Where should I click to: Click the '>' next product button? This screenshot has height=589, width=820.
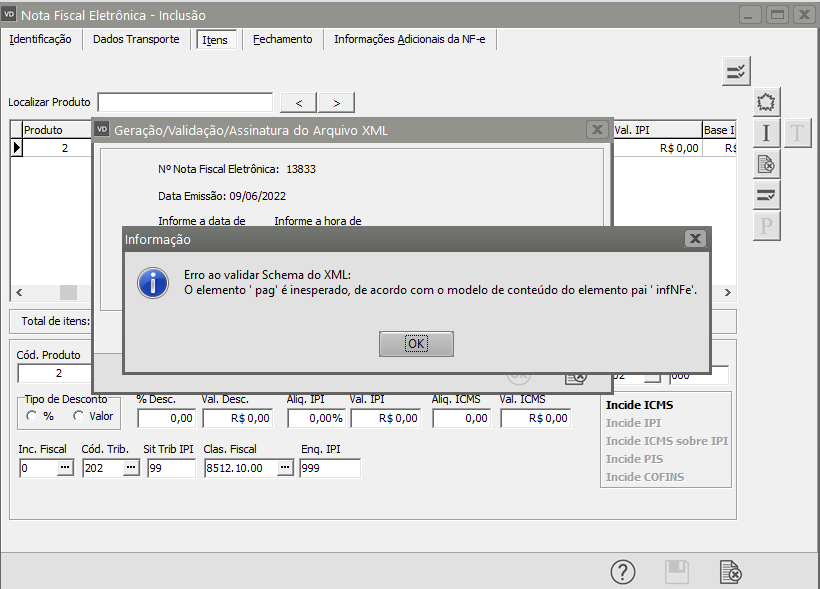(336, 102)
